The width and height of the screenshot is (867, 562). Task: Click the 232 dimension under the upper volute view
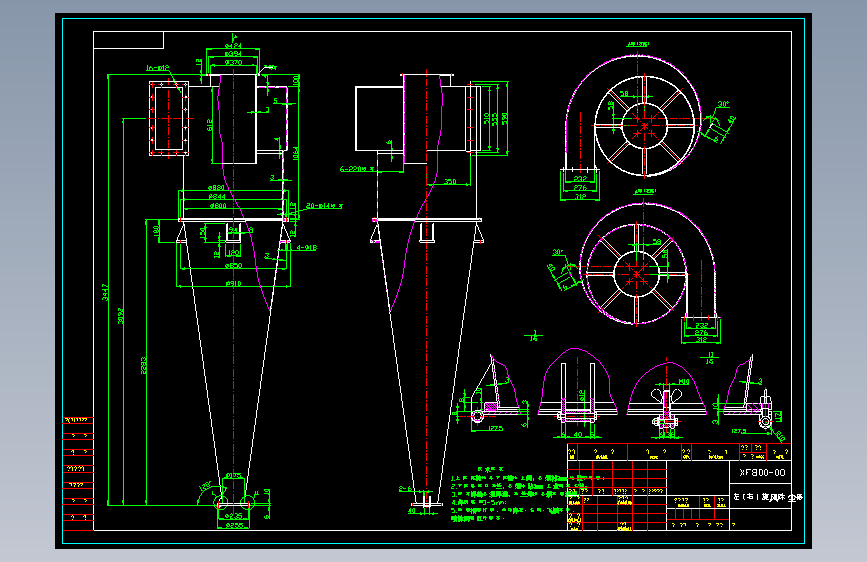579,179
